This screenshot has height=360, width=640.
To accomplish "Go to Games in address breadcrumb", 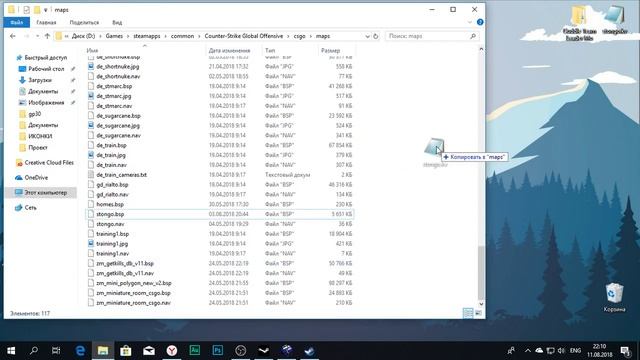I will click(x=114, y=36).
